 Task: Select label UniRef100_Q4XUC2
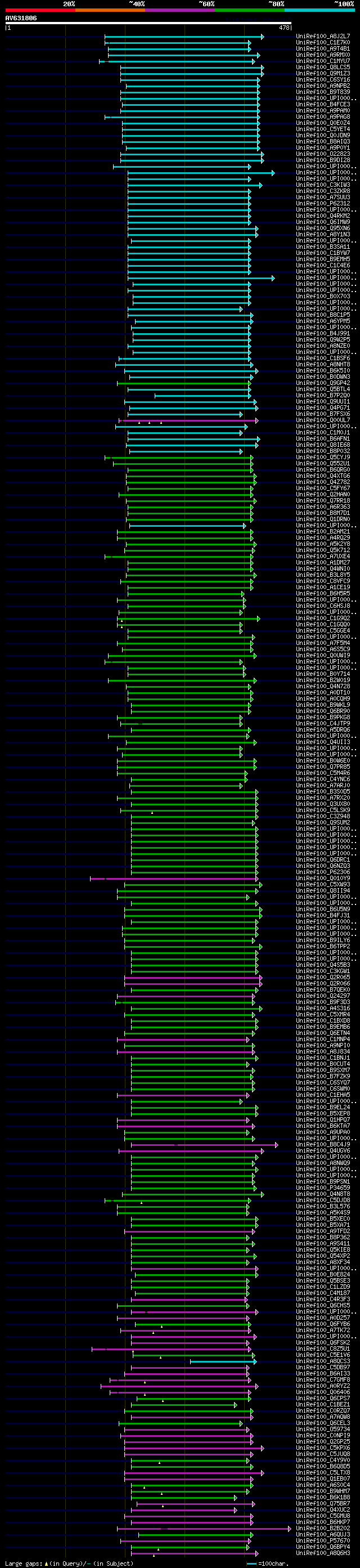[323, 1510]
